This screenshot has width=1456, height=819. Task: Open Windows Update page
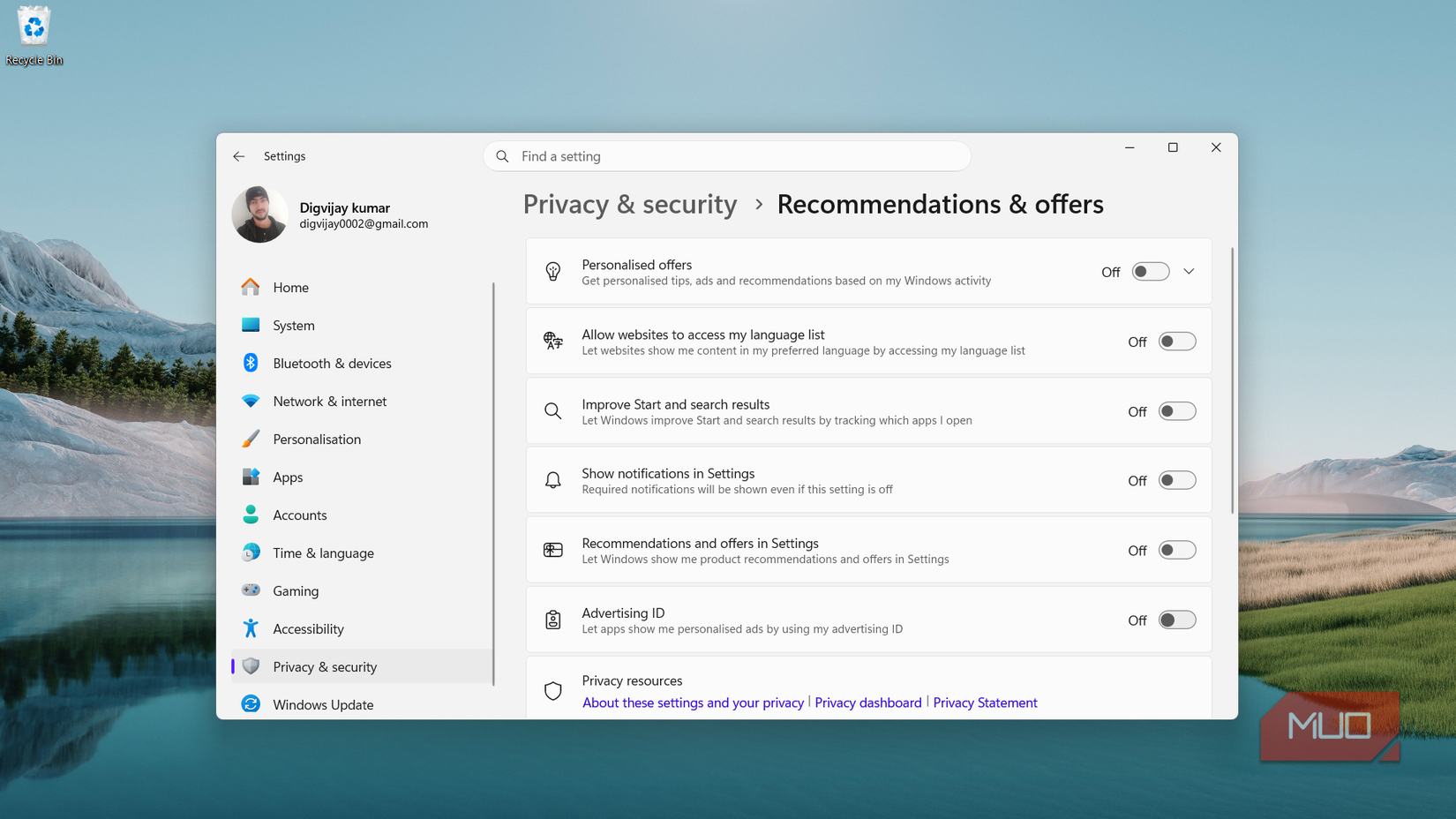pyautogui.click(x=362, y=704)
